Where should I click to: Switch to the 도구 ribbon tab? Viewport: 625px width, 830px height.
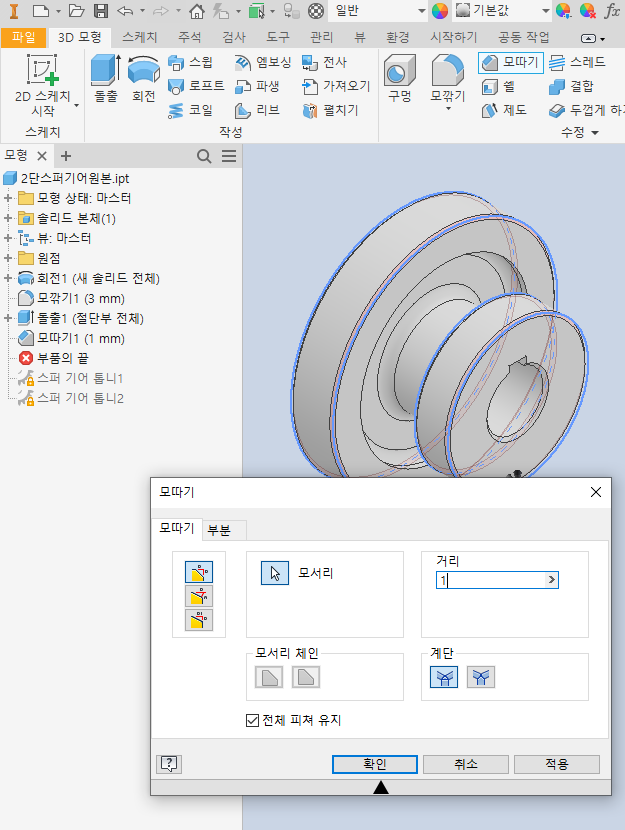pyautogui.click(x=278, y=37)
